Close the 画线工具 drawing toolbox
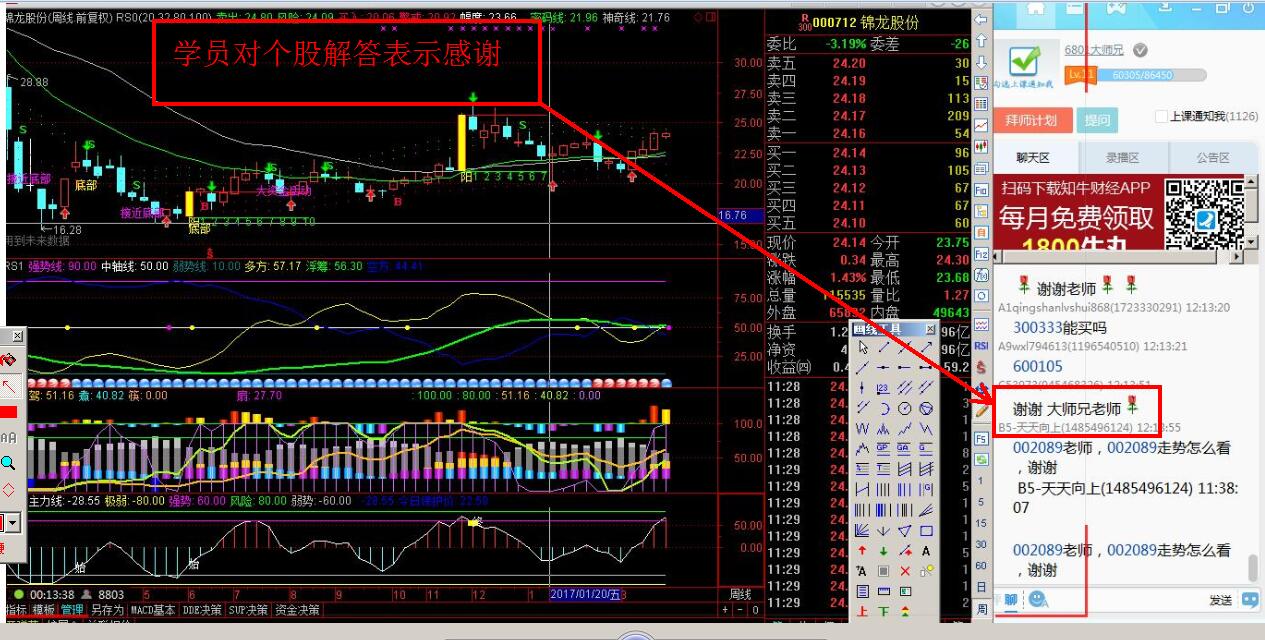The height and width of the screenshot is (640, 1265). (x=930, y=329)
